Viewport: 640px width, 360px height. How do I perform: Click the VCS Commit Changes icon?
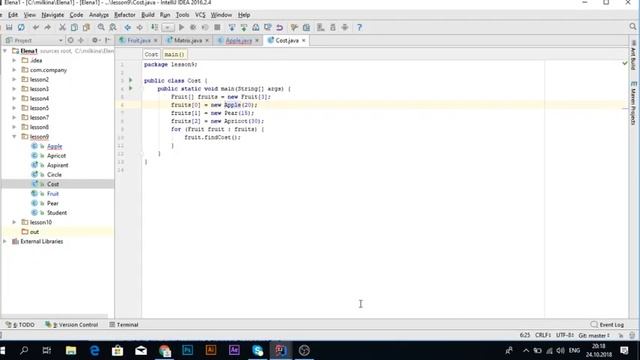pyautogui.click(x=244, y=27)
